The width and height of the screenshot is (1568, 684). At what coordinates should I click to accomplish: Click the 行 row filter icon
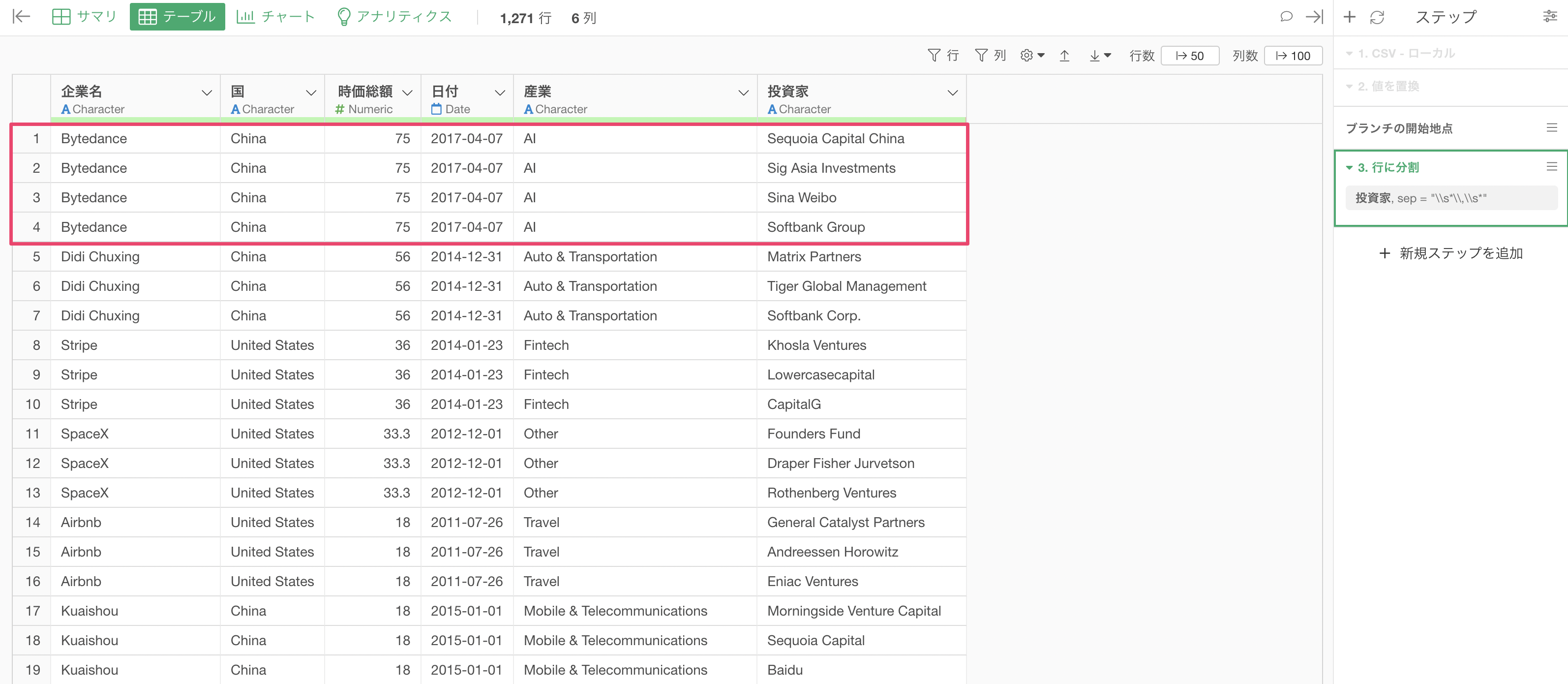[x=943, y=56]
